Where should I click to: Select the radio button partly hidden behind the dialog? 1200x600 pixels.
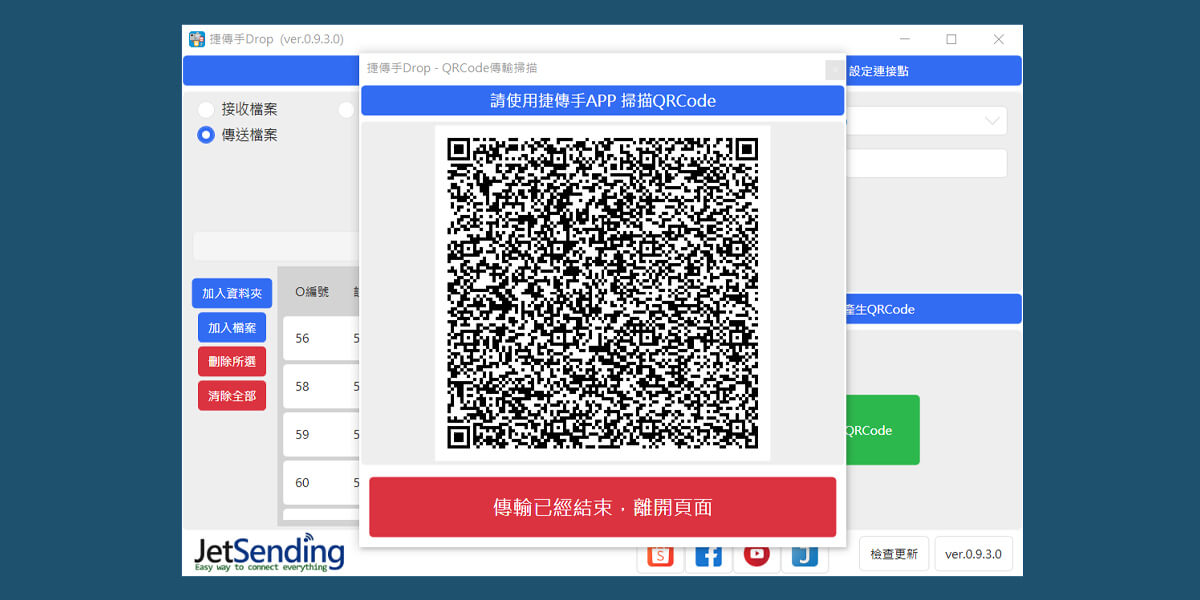coord(347,109)
